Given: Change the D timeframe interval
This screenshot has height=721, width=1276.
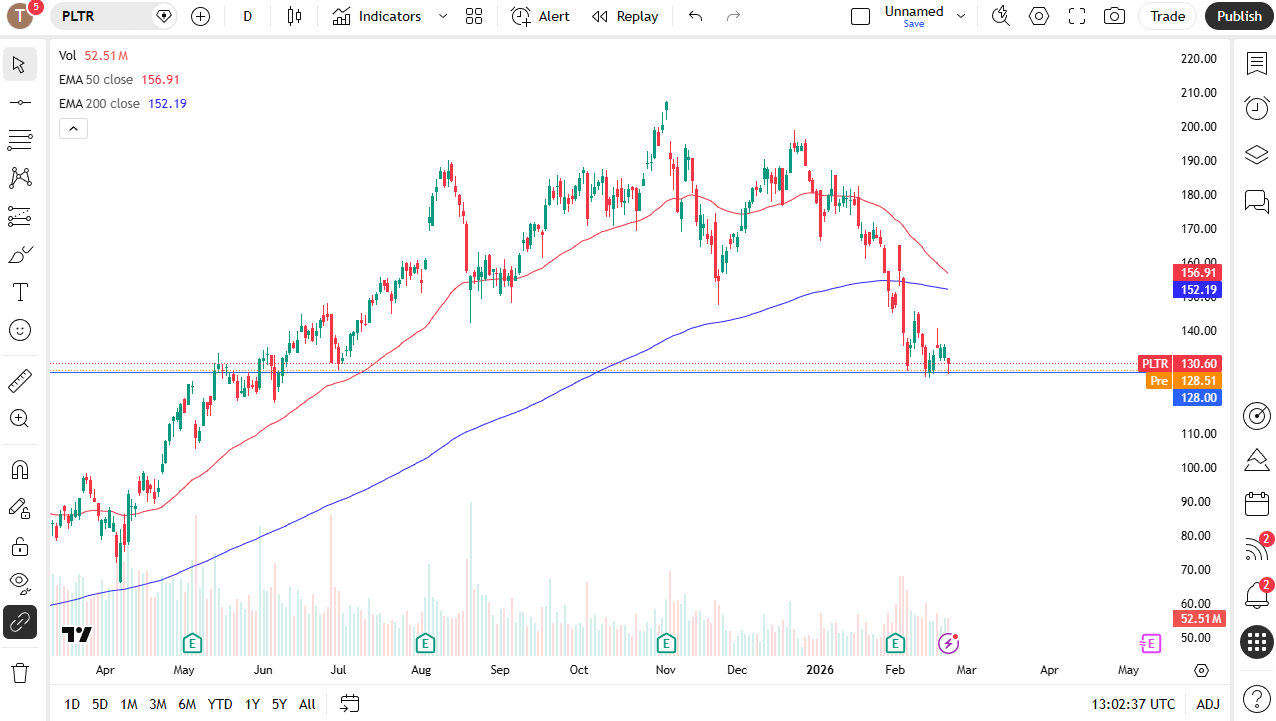Looking at the screenshot, I should click(x=247, y=16).
